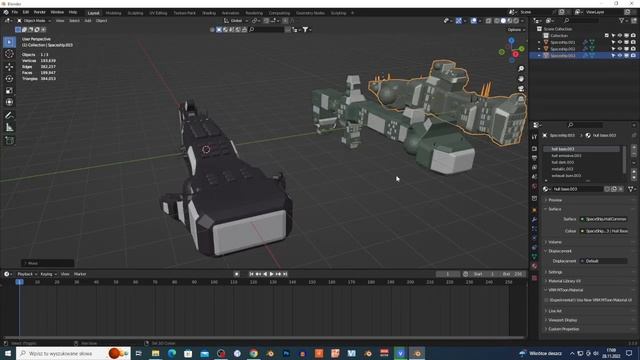Image resolution: width=640 pixels, height=360 pixels.
Task: Toggle visibility eye for Spaceship.001
Action: point(620,42)
